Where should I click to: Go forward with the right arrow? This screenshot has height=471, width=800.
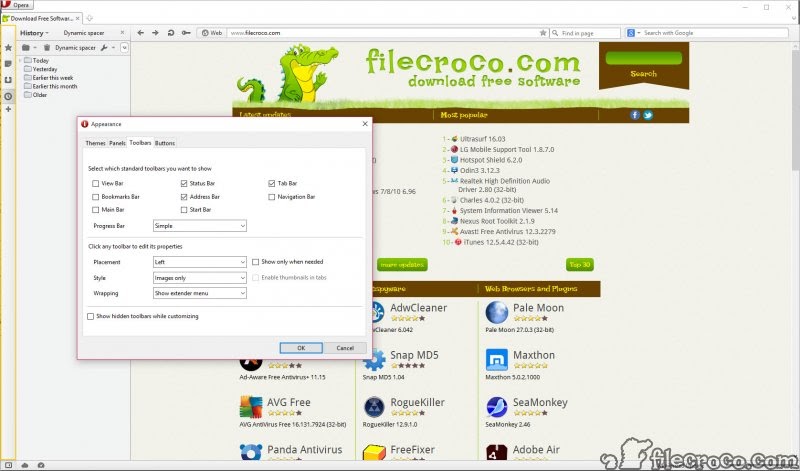(x=155, y=33)
